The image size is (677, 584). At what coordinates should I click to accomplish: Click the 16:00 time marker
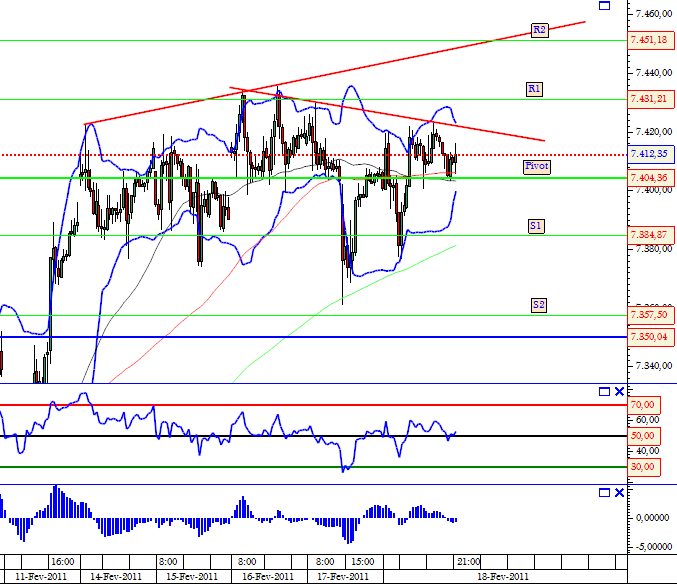(x=63, y=562)
